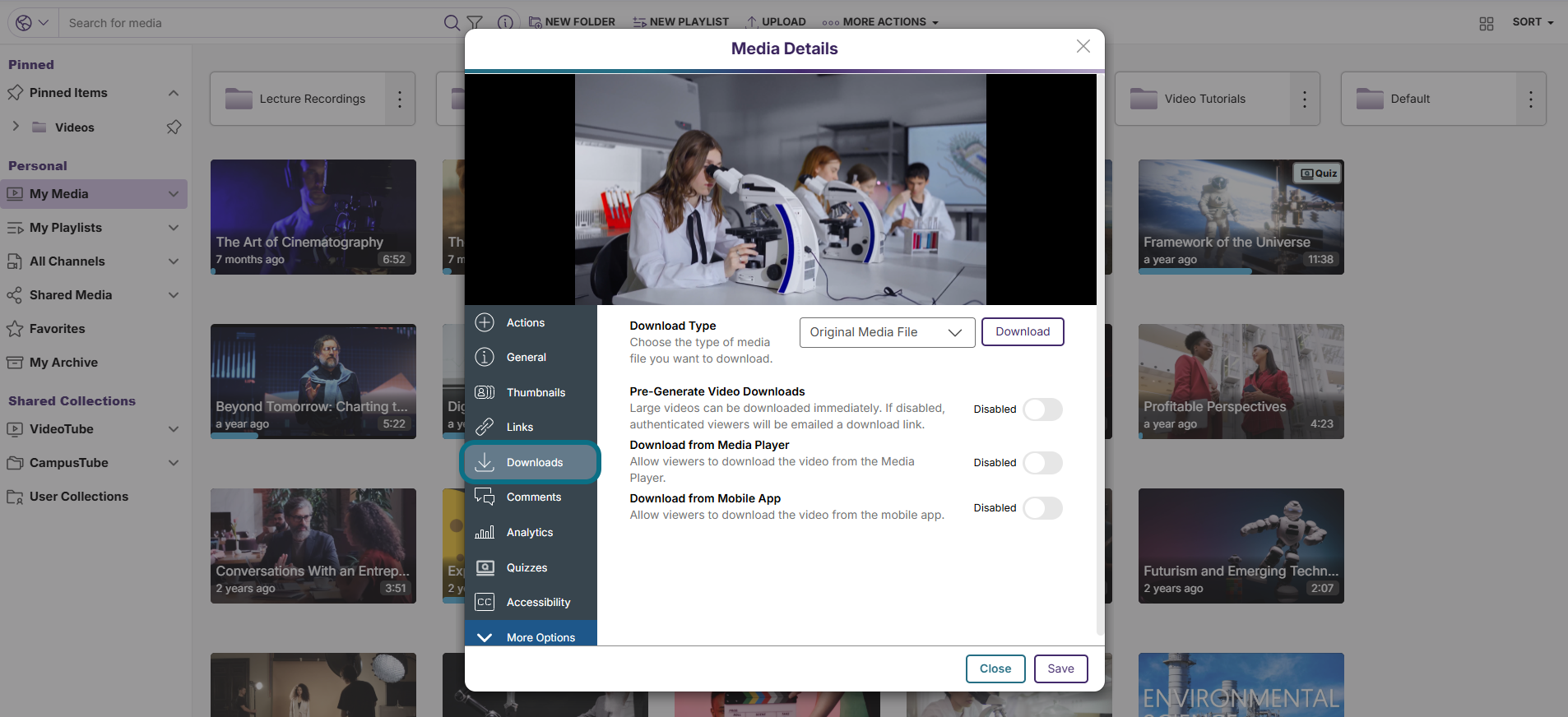Screen dimensions: 1568x717
Task: Open Futurism and Emerging Techn... video thumbnail
Action: point(1241,546)
